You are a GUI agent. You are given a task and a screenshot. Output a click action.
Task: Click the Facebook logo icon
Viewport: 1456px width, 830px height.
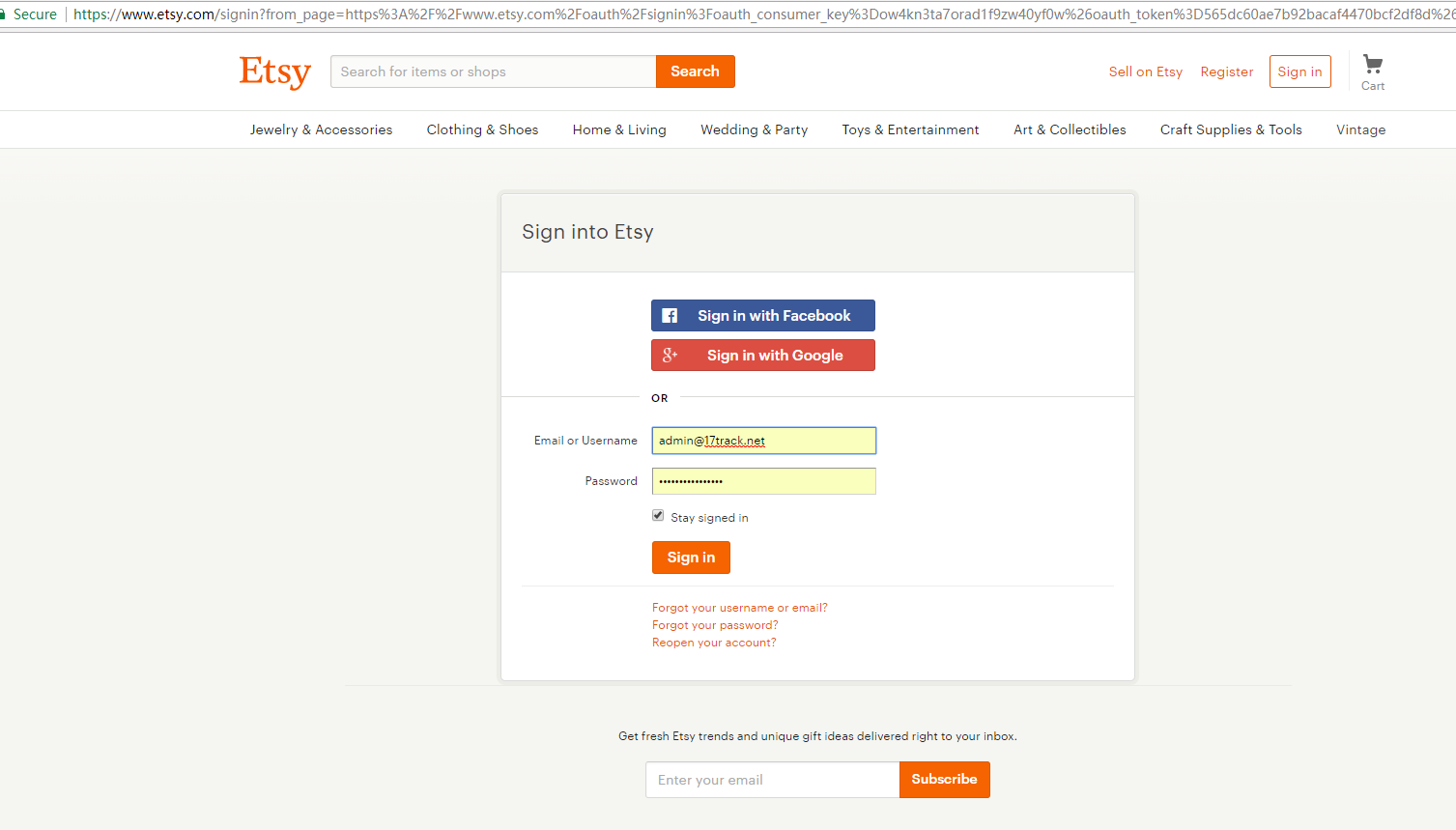pyautogui.click(x=670, y=316)
